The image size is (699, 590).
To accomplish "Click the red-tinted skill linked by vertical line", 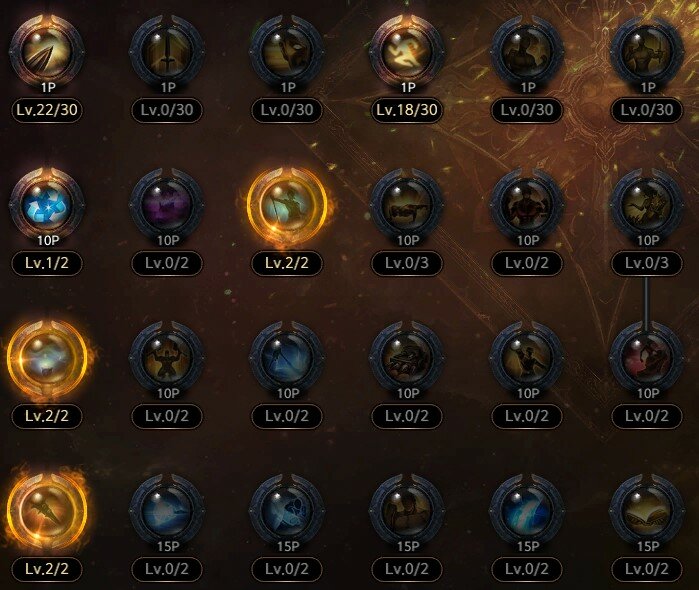I will (x=647, y=358).
